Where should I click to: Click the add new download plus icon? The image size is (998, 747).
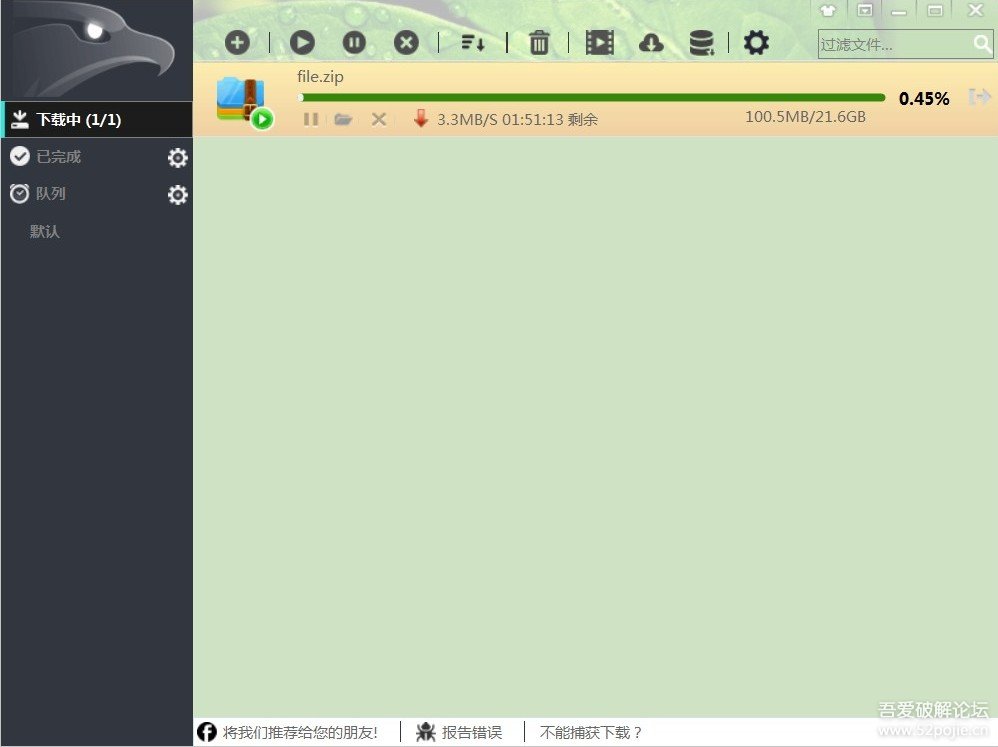click(237, 42)
